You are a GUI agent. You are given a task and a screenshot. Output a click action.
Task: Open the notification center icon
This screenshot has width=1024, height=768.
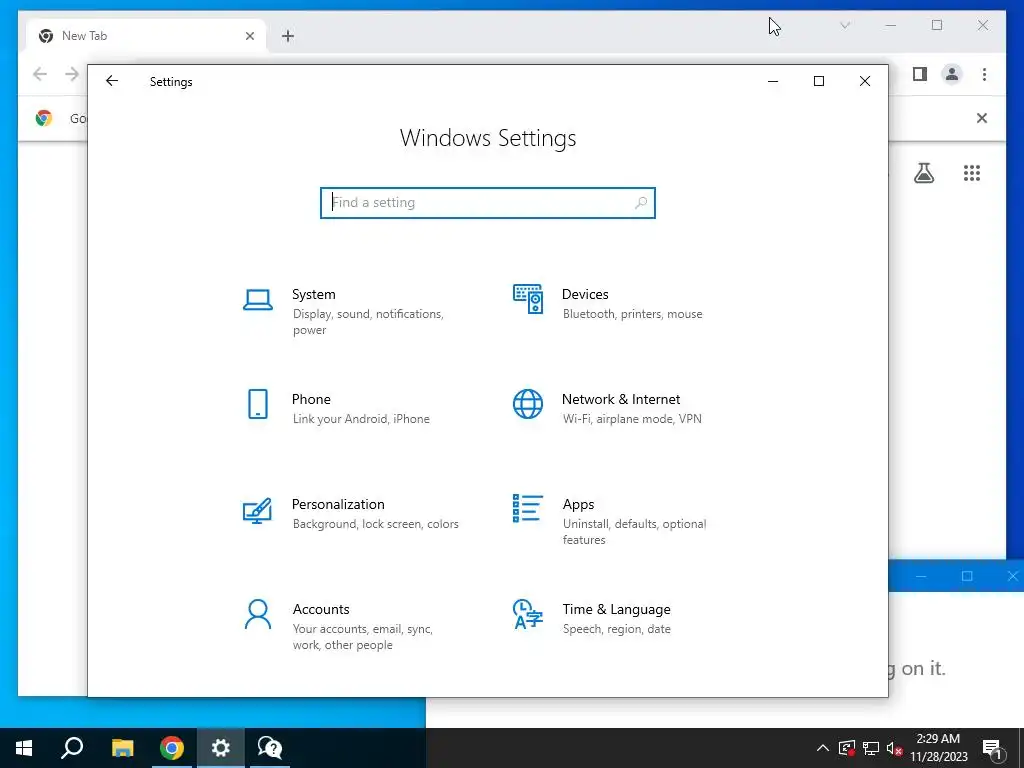pyautogui.click(x=993, y=750)
